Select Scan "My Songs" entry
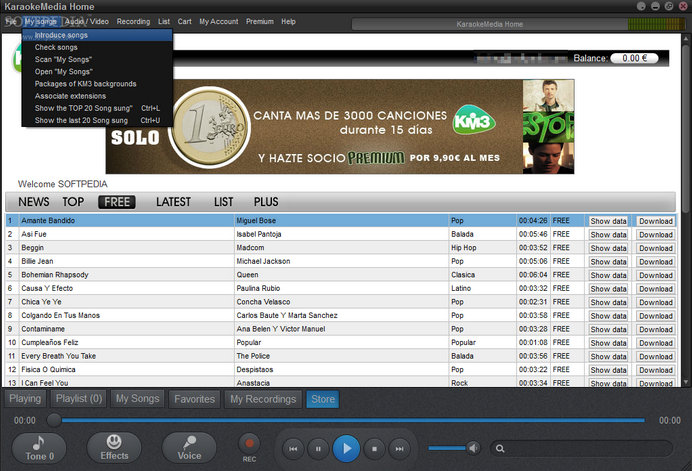The height and width of the screenshot is (471, 692). coord(97,59)
